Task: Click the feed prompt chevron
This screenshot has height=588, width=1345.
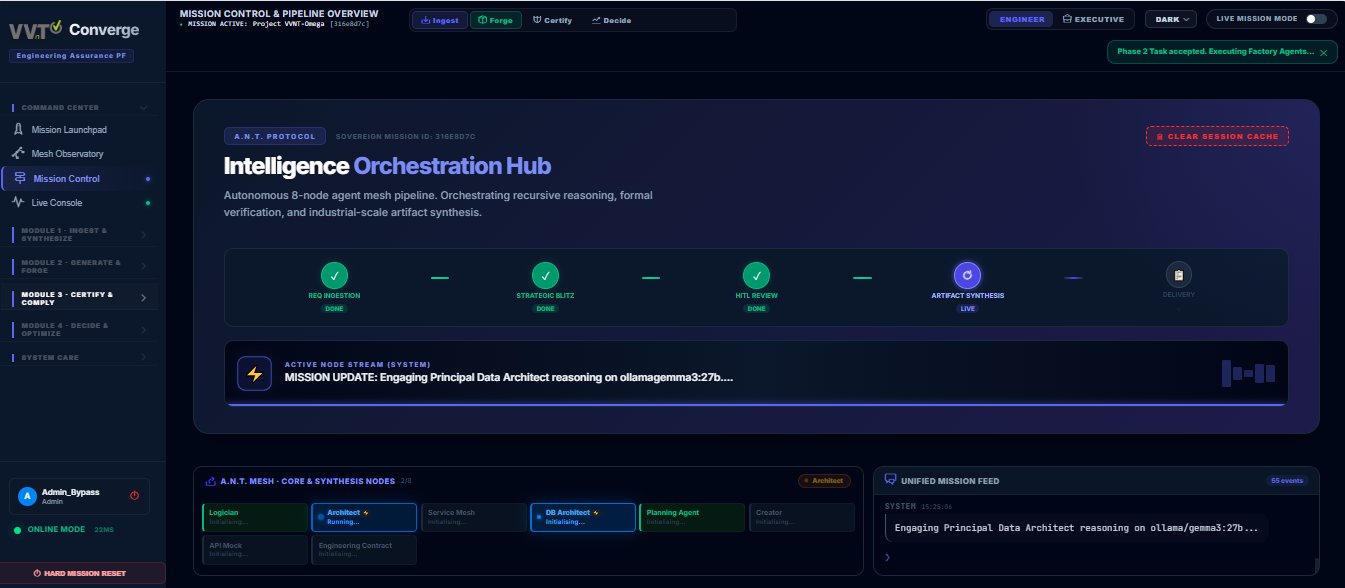Action: point(888,557)
